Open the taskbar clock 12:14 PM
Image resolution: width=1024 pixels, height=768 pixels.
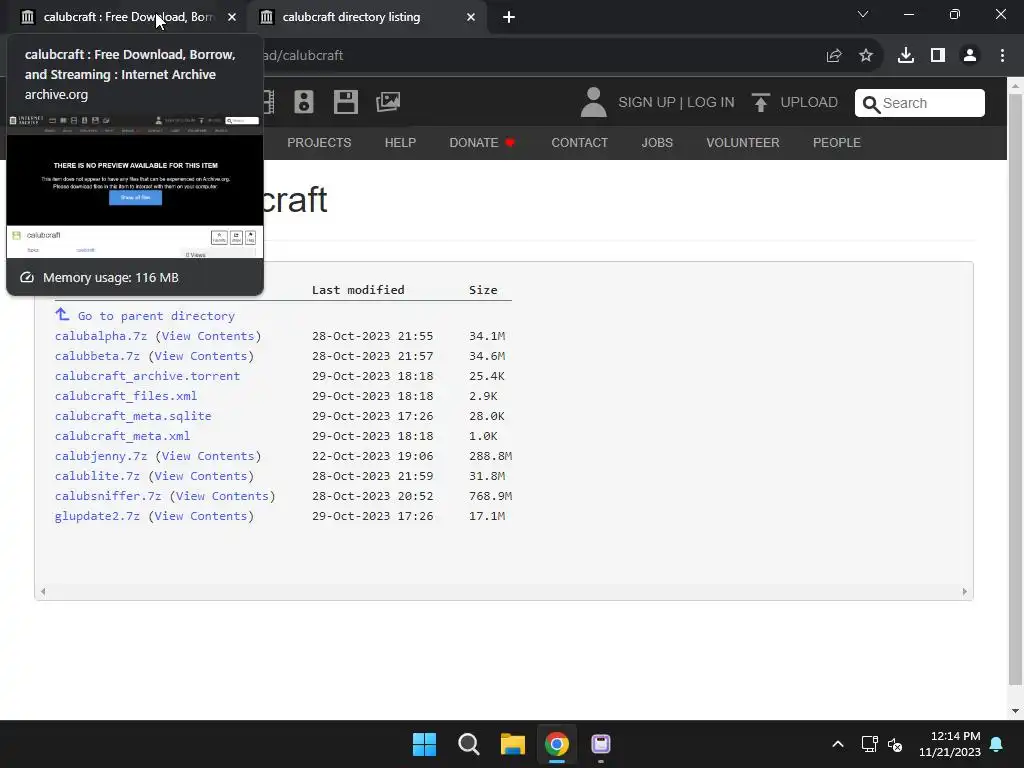950,744
